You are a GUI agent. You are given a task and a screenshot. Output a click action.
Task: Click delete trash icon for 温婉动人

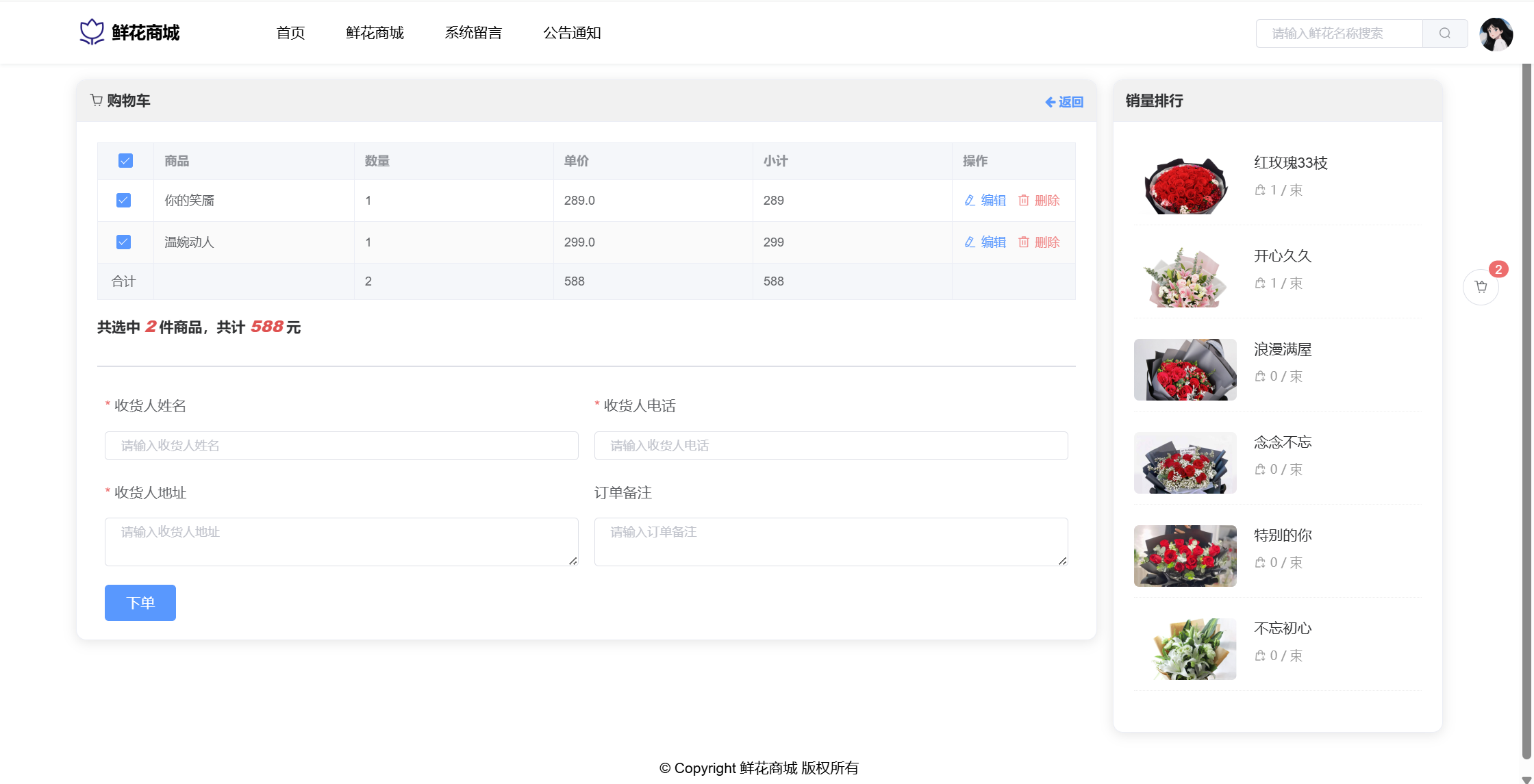[1024, 242]
